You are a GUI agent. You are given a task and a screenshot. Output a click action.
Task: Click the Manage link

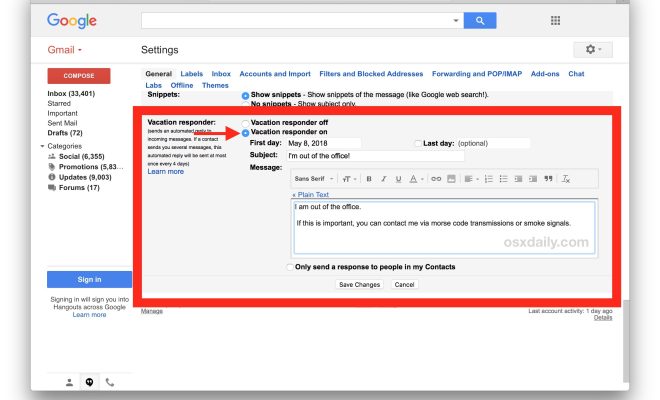(x=152, y=312)
